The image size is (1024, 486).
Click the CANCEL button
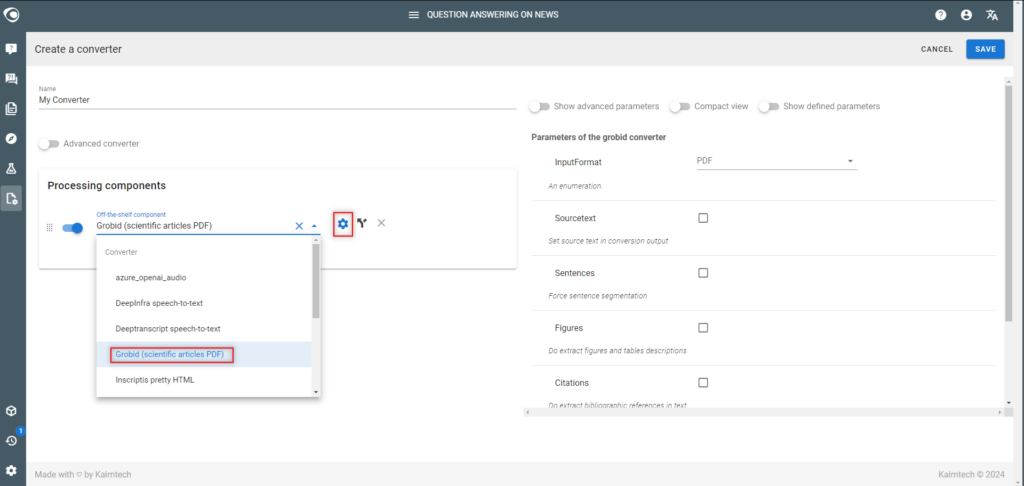937,50
